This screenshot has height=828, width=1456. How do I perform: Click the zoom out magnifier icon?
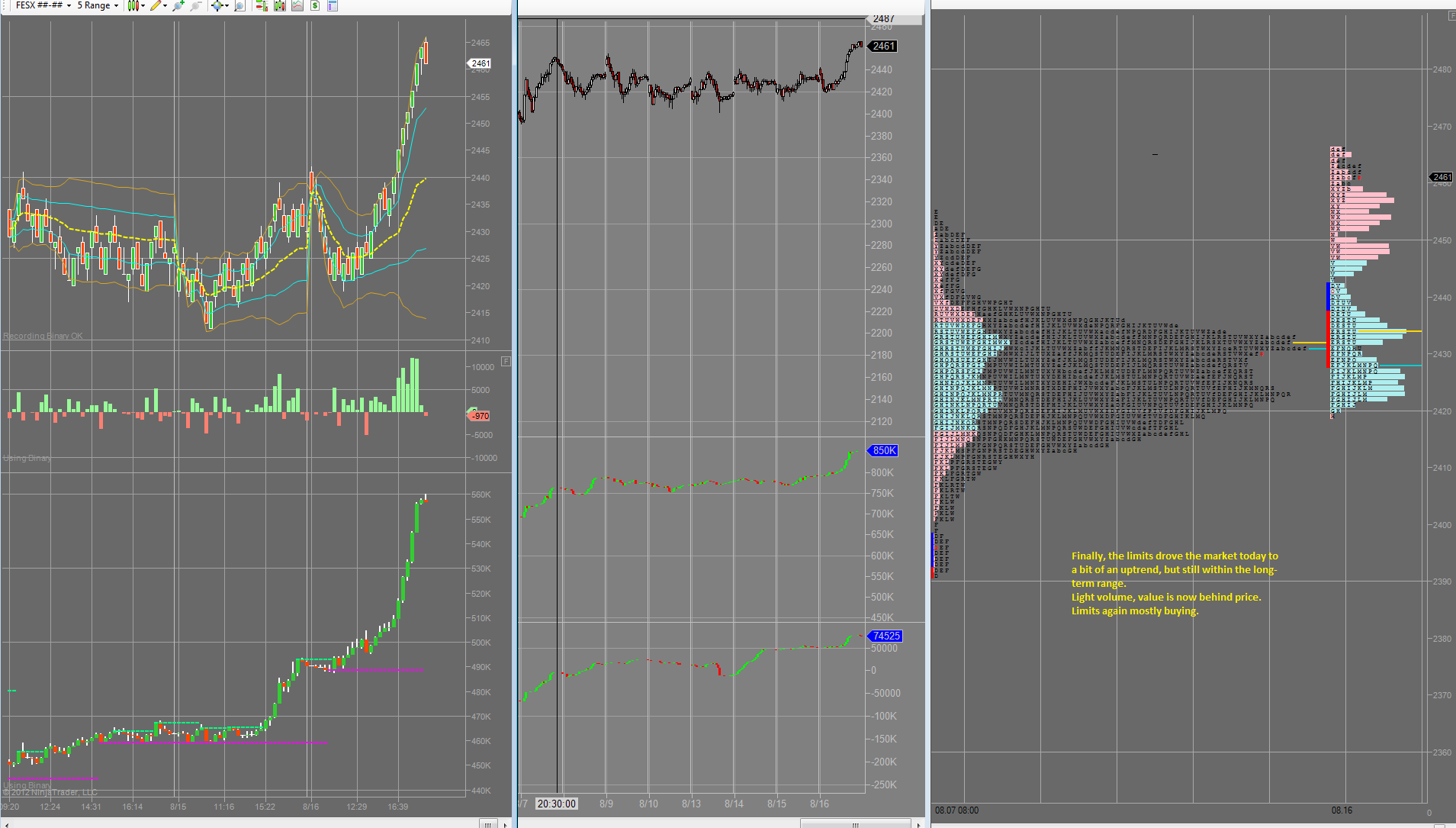196,5
